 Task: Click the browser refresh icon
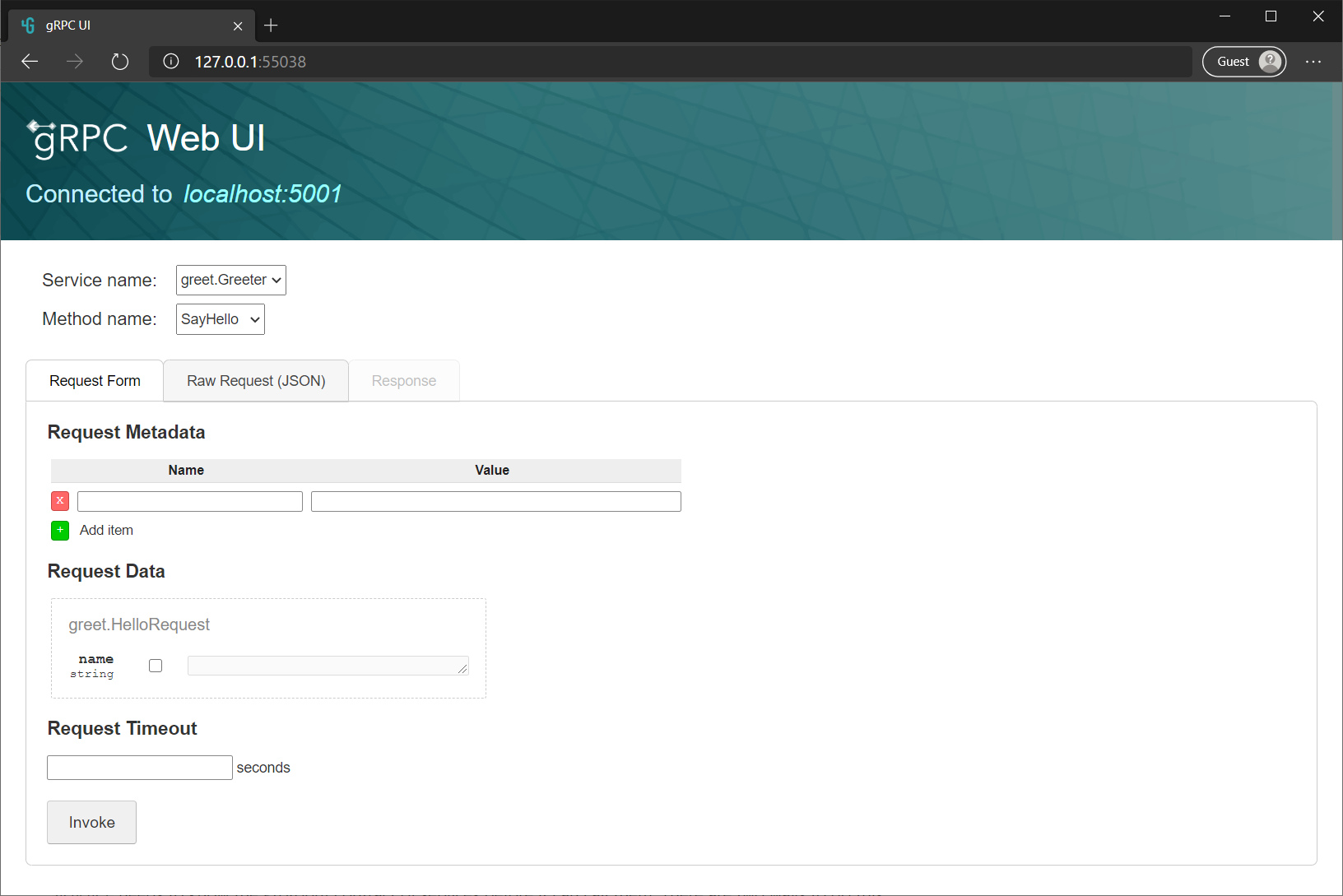(x=120, y=62)
